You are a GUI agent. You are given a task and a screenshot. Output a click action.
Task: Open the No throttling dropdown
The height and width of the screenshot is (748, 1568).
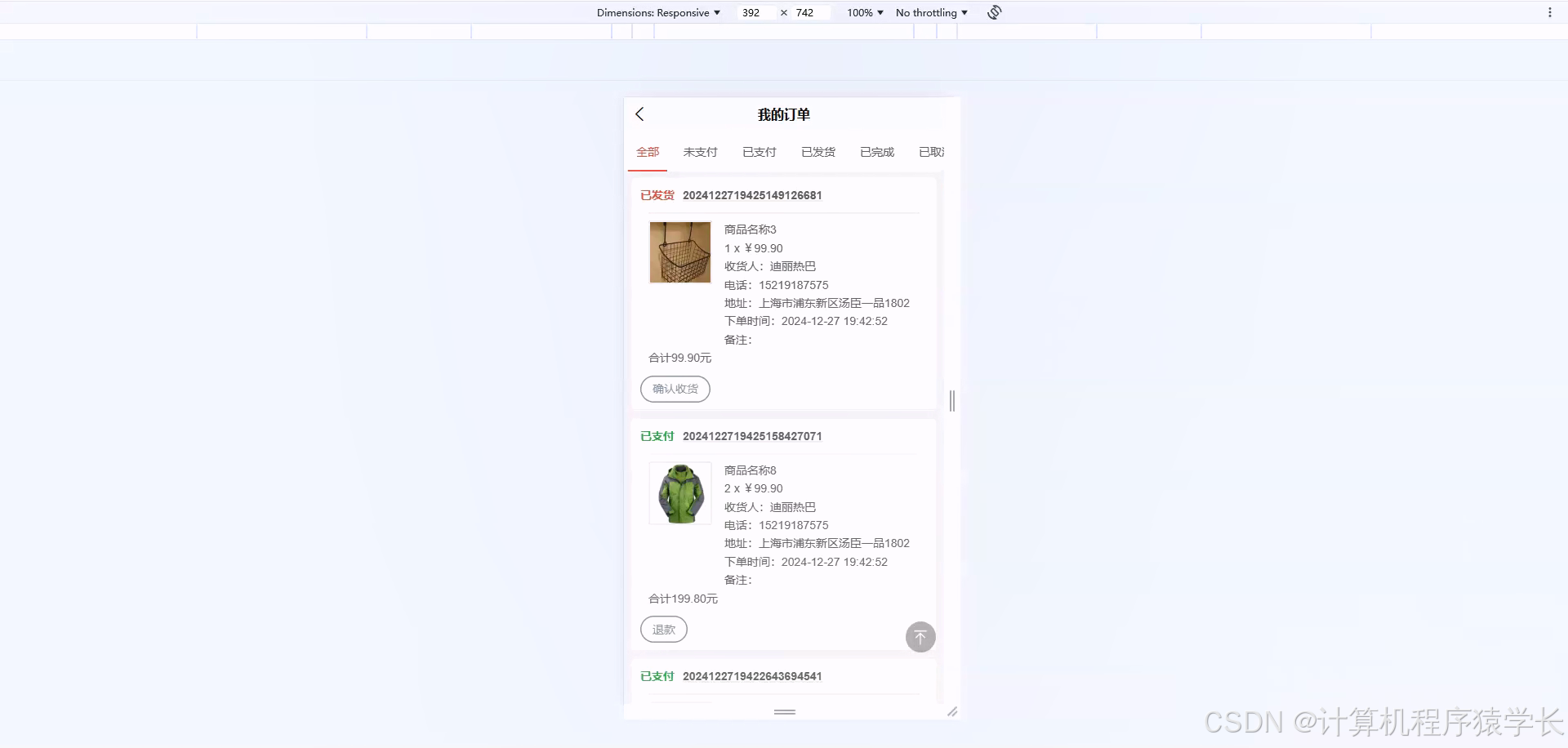point(930,12)
